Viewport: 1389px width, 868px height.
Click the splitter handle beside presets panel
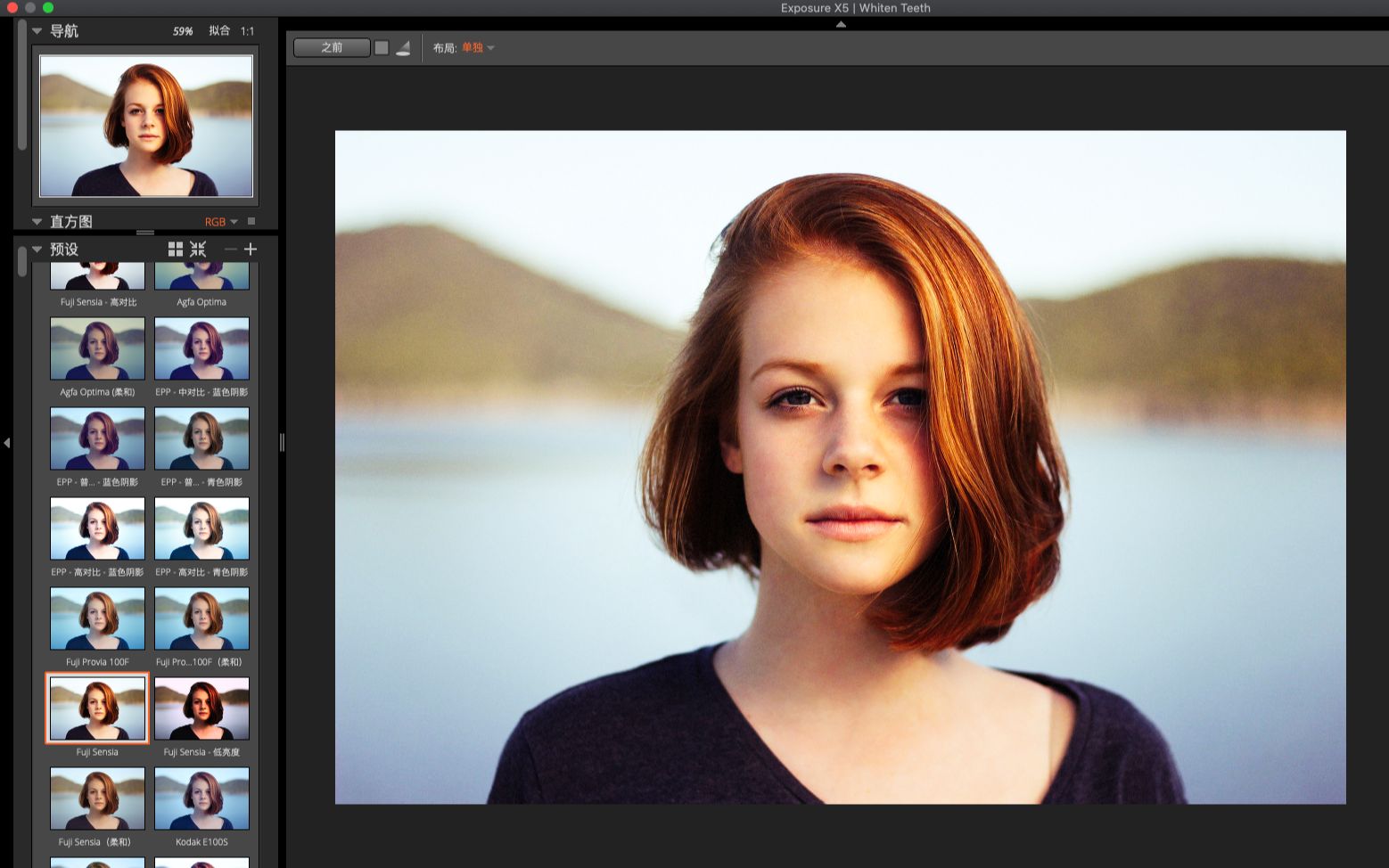(282, 442)
